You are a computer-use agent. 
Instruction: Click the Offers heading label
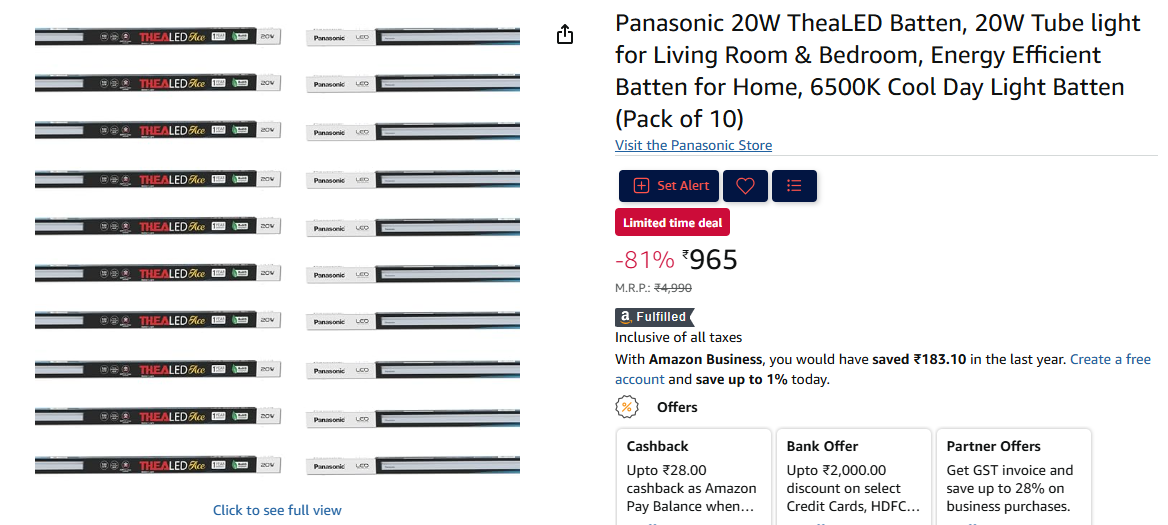point(677,407)
